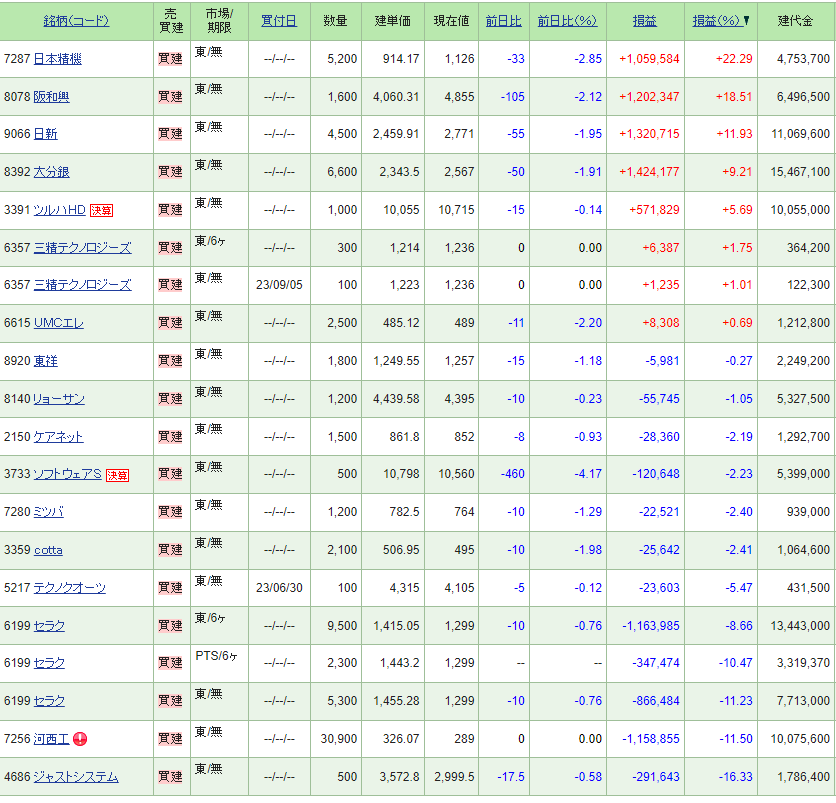The width and height of the screenshot is (836, 803).
Task: Select the ケアネット link
Action: pos(59,437)
